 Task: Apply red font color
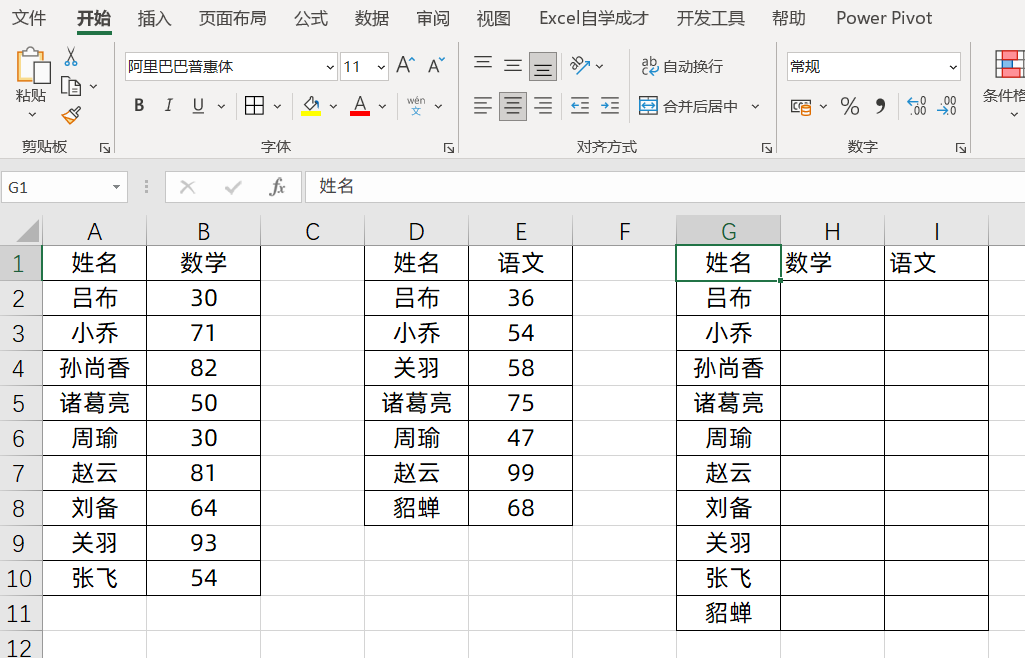(360, 105)
